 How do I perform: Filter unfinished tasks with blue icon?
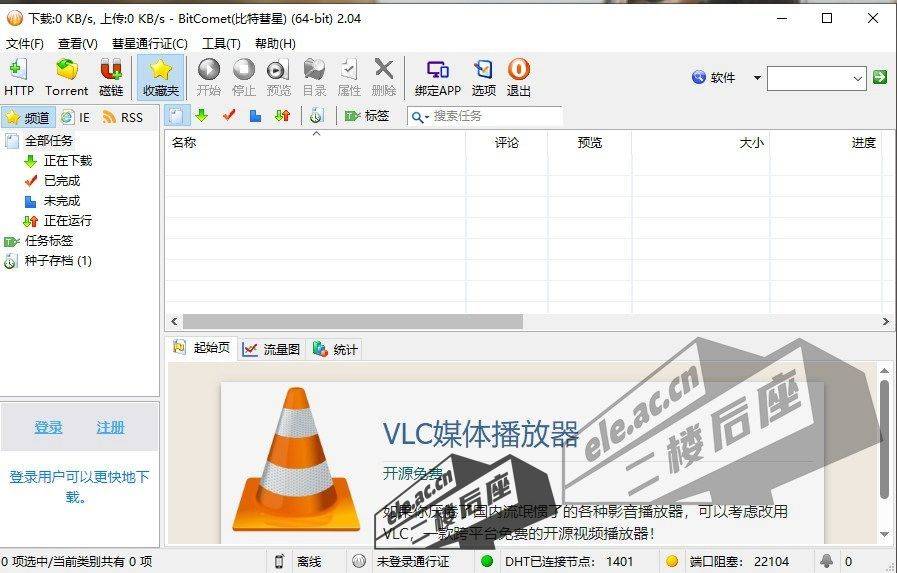tap(256, 116)
